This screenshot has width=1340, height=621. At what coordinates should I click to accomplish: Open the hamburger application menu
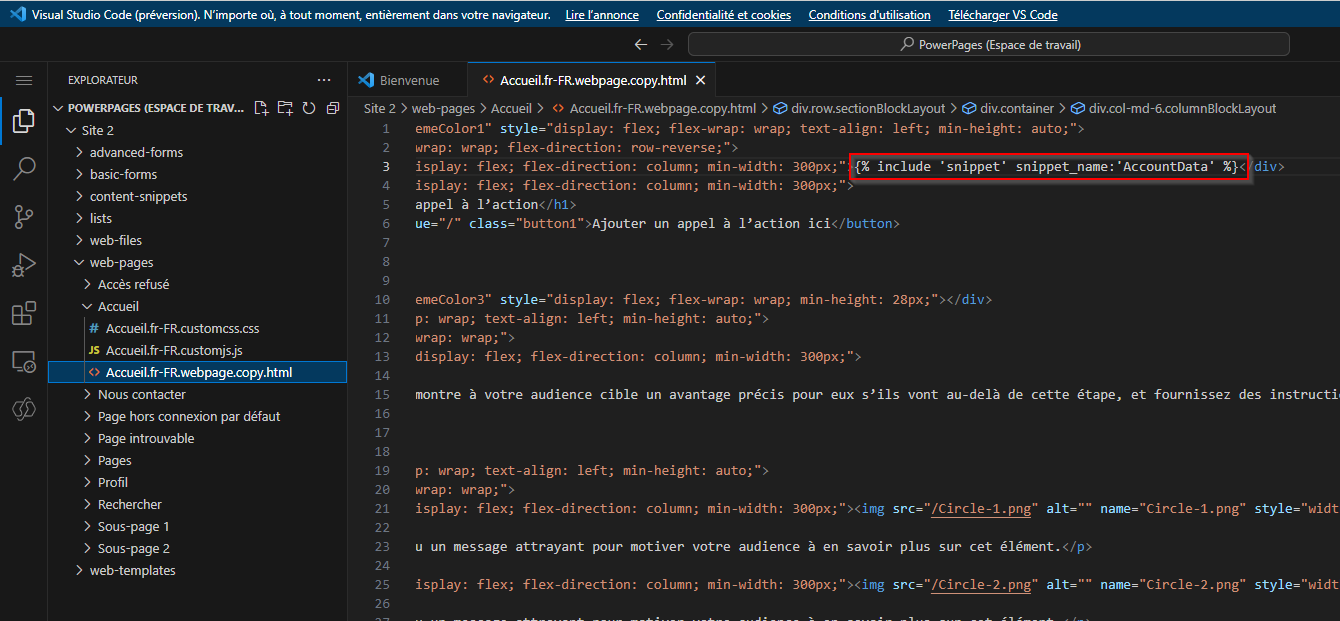point(24,80)
